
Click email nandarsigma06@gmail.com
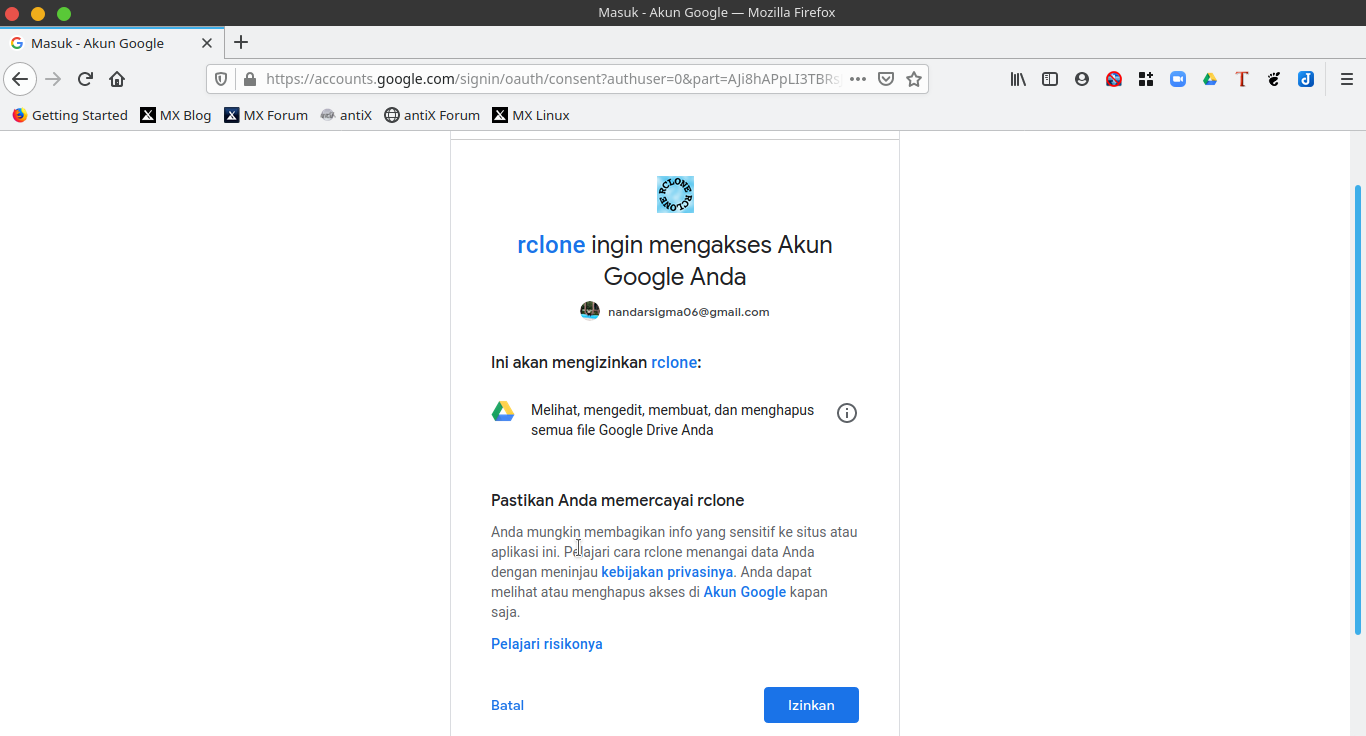tap(689, 312)
